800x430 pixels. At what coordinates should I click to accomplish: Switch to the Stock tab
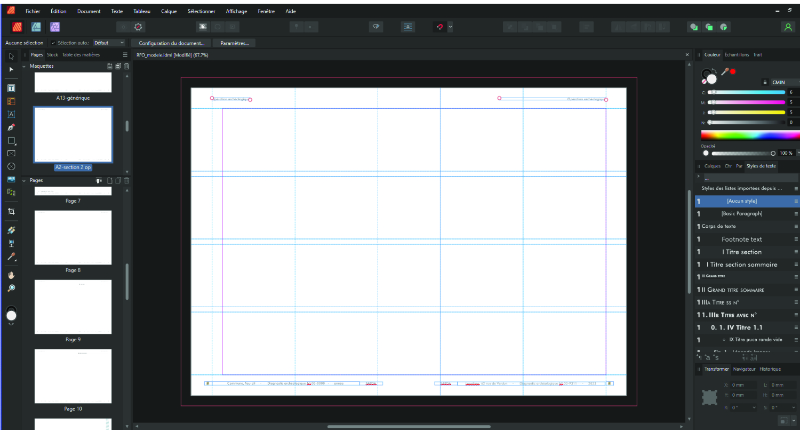tap(53, 55)
